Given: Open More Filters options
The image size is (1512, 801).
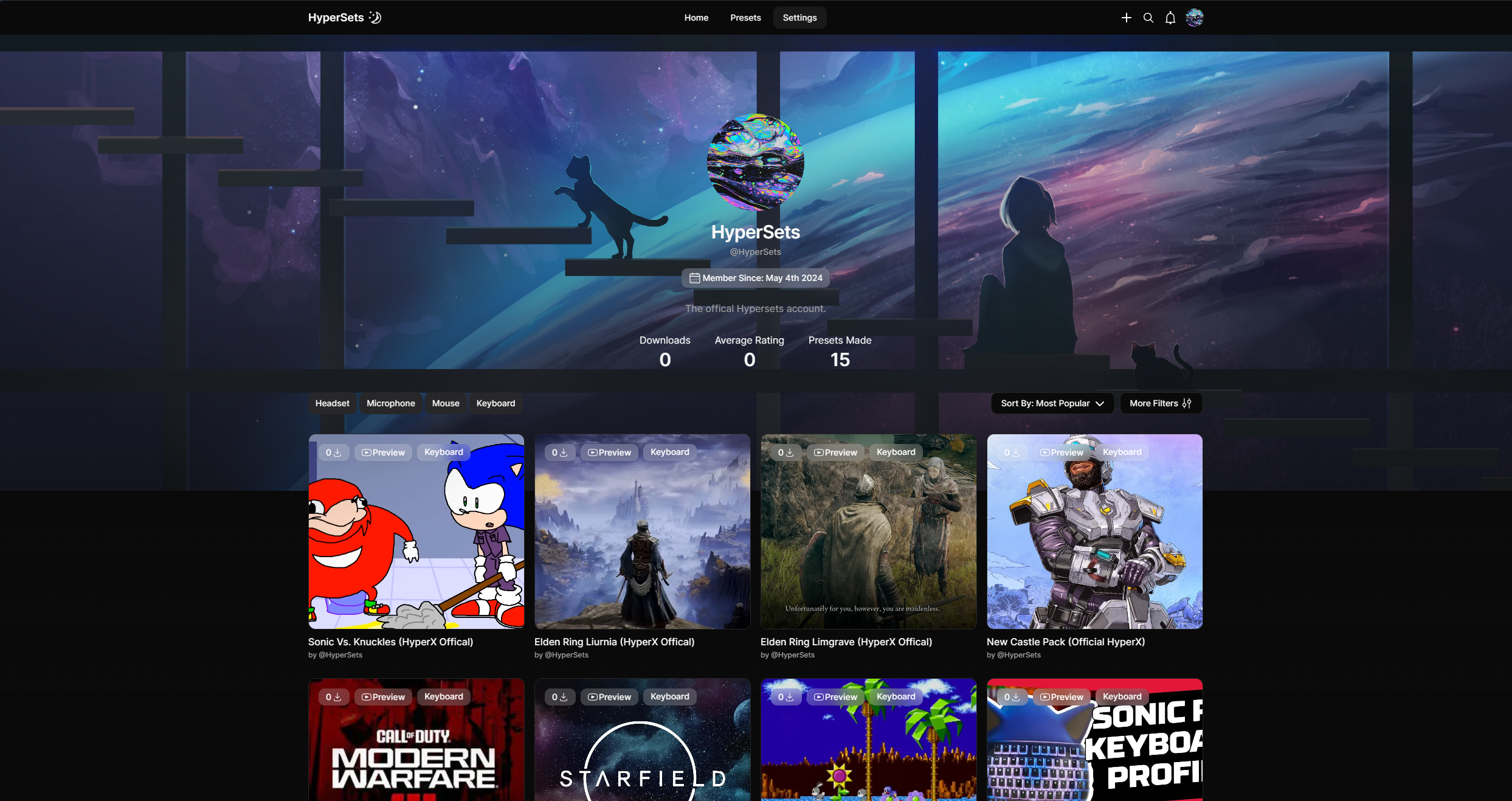Looking at the screenshot, I should (x=1160, y=403).
